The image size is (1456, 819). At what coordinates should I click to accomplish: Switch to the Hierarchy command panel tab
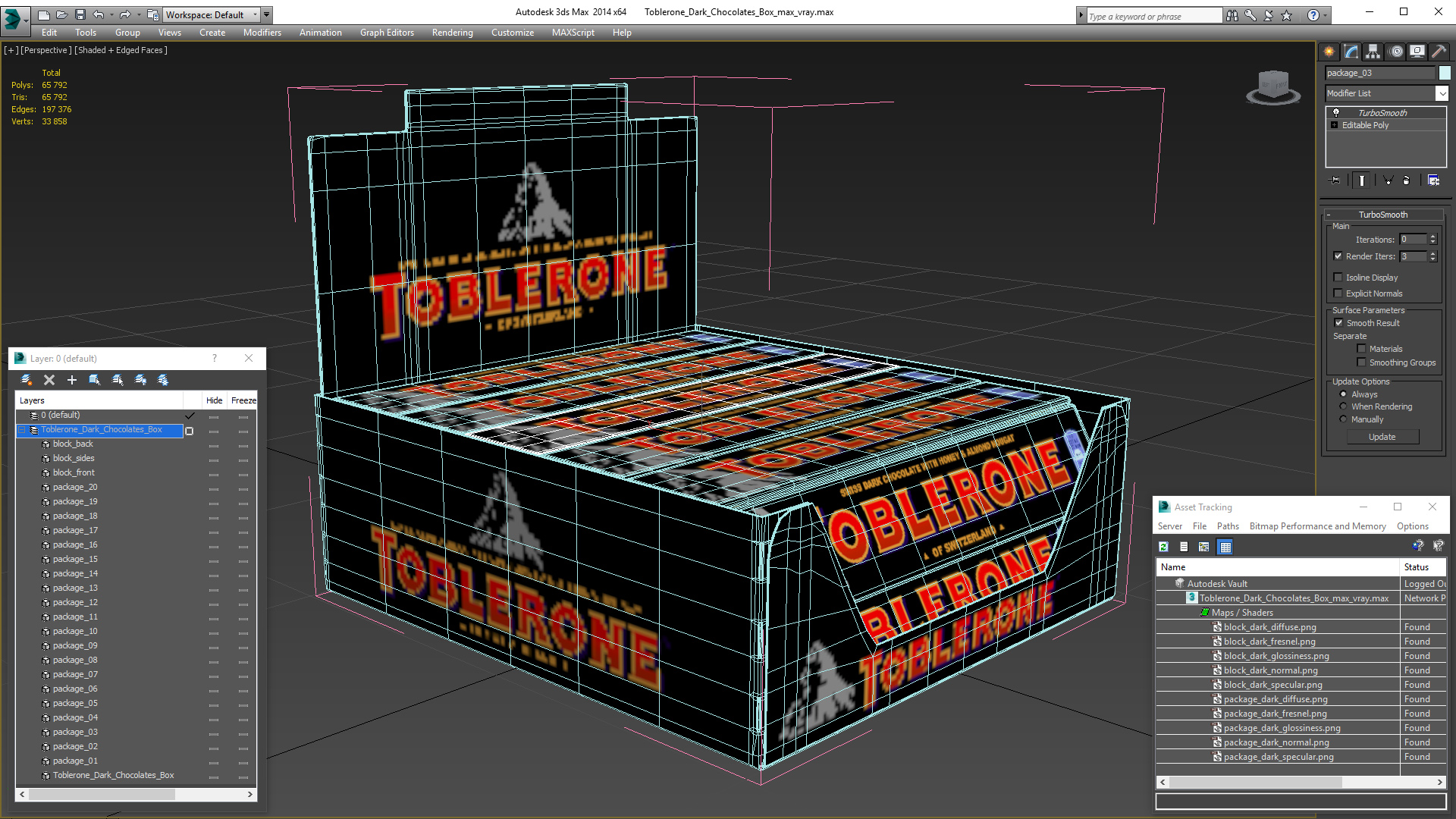click(1373, 52)
